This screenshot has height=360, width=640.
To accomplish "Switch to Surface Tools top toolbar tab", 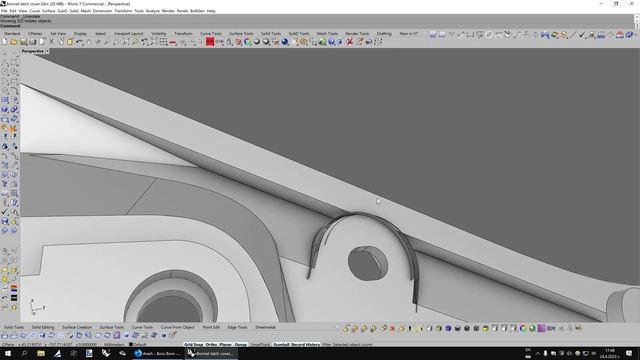I will pos(241,33).
